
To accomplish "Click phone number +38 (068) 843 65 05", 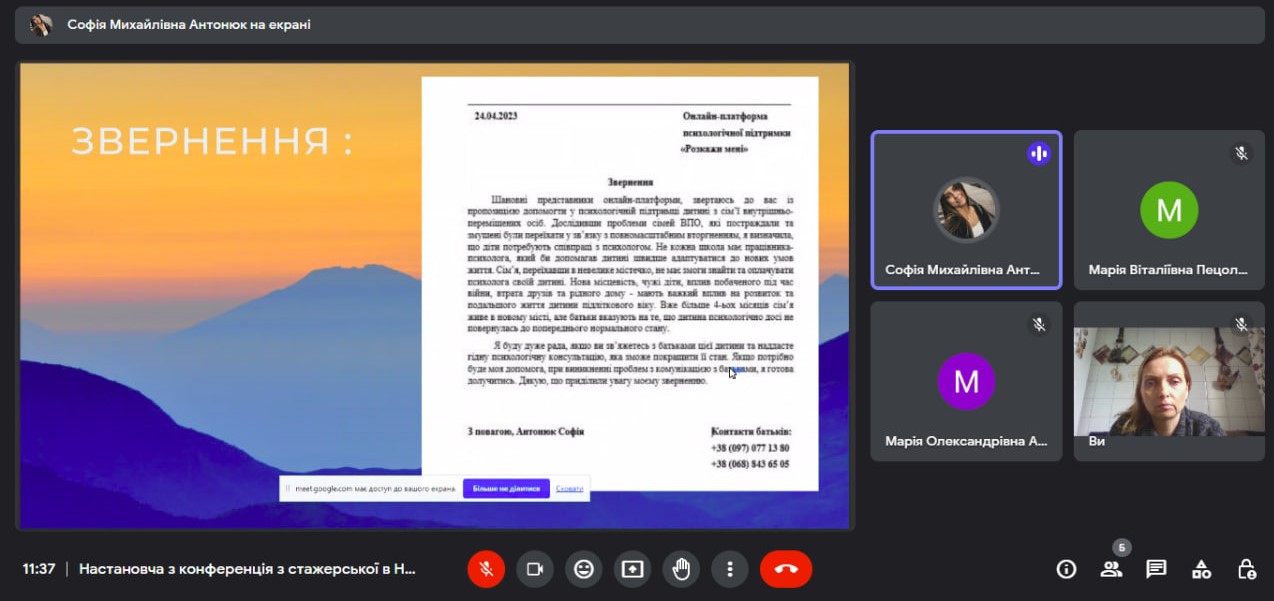I will 750,464.
